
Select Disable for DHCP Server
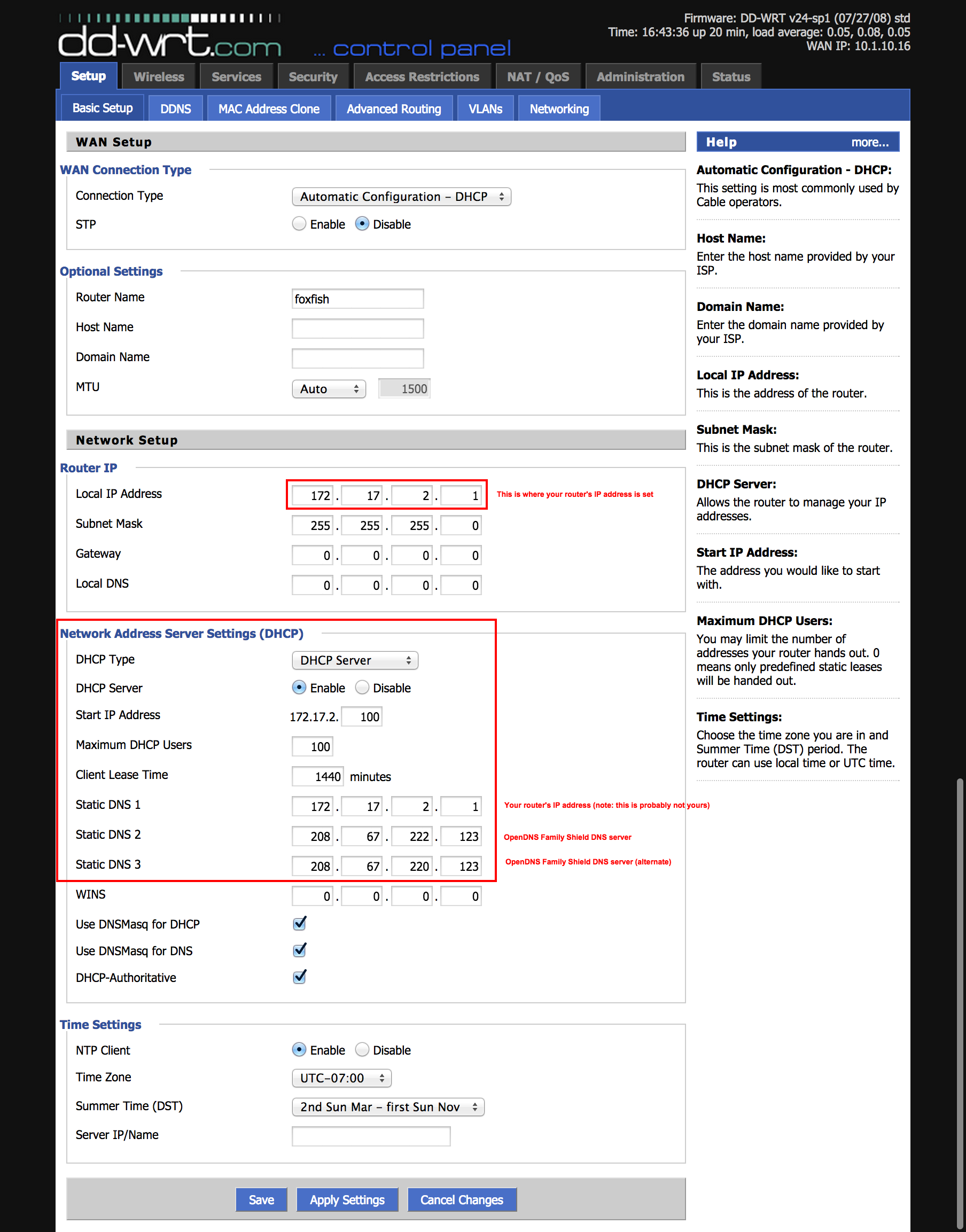click(x=362, y=688)
